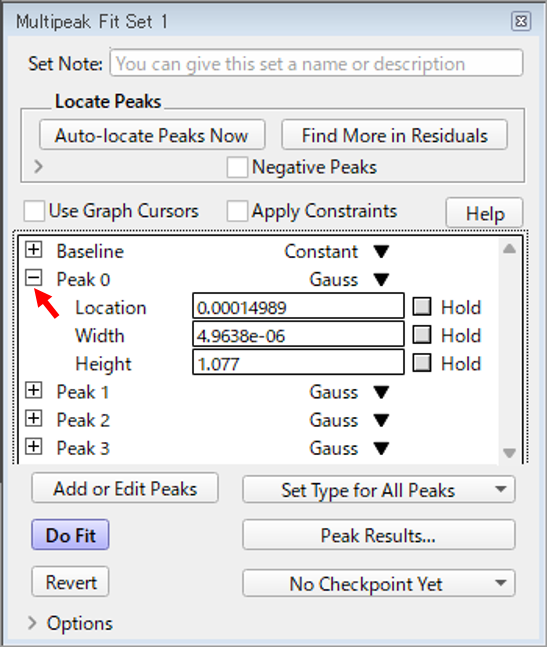Viewport: 547px width, 647px height.
Task: Expand the Peak 2 plus icon
Action: 33,418
